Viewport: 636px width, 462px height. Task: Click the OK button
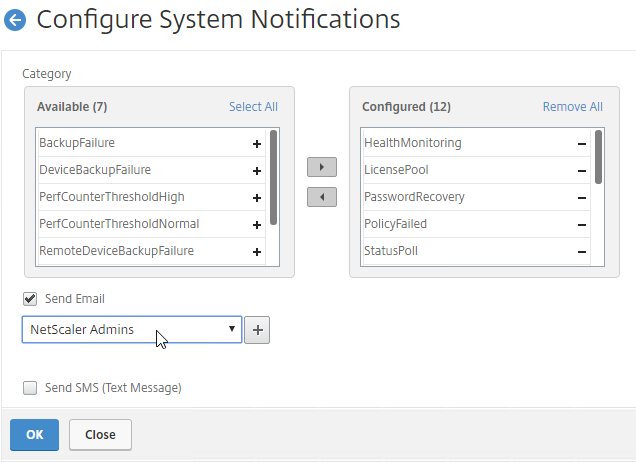point(34,435)
